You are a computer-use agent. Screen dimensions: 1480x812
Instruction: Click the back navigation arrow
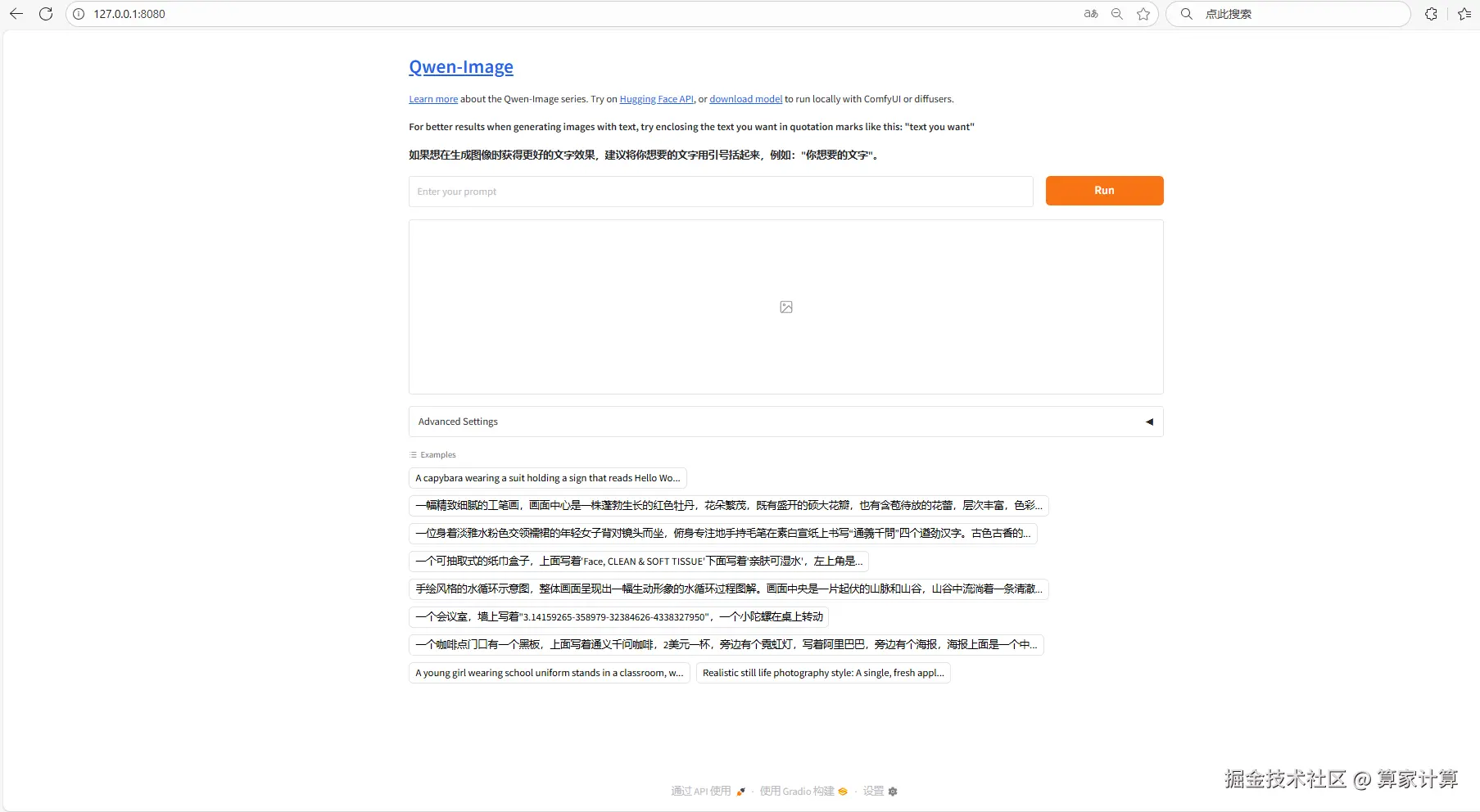pos(16,14)
